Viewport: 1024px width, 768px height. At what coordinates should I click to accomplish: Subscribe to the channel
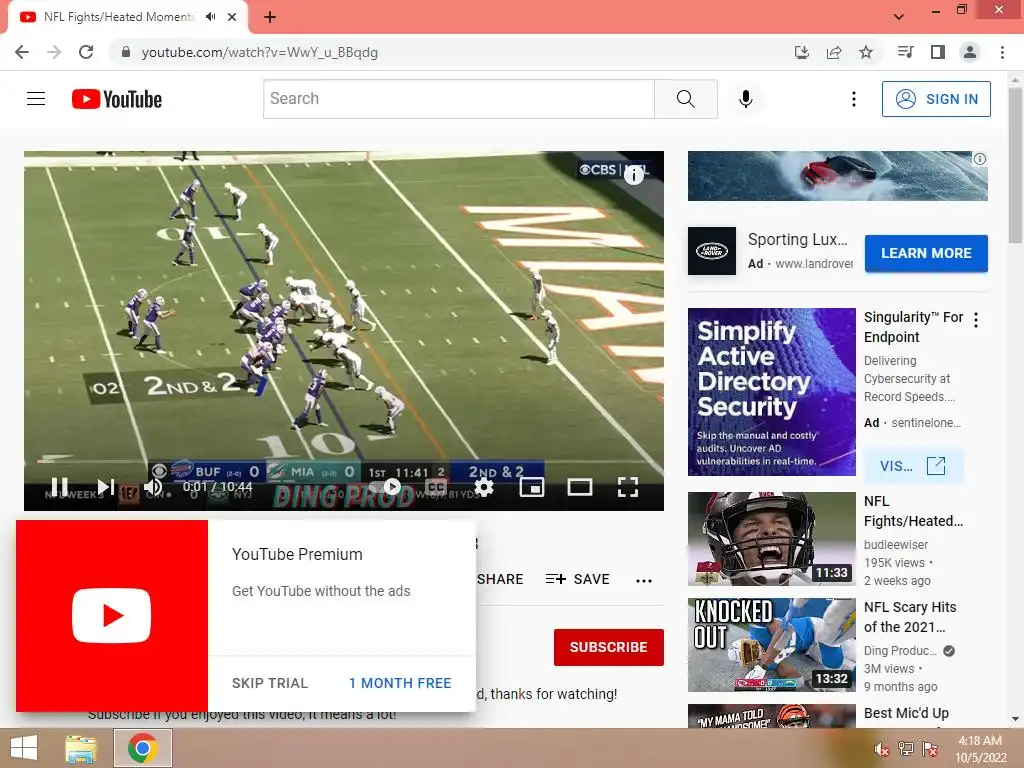coord(609,647)
